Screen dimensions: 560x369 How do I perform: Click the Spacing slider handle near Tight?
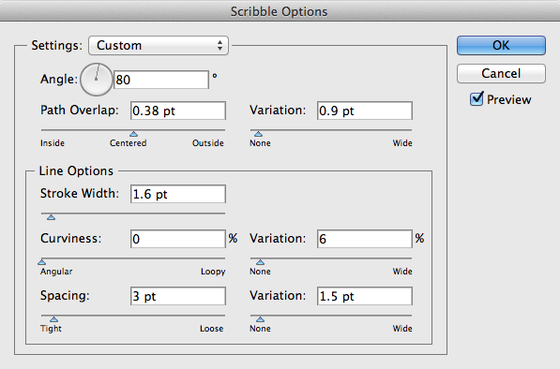point(54,319)
